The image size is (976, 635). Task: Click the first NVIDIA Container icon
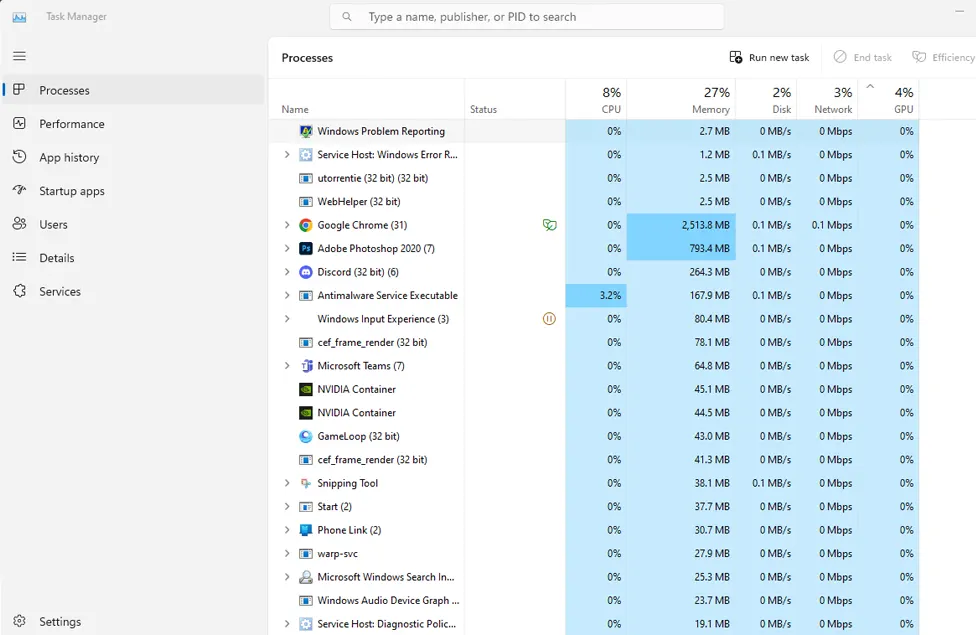pos(306,389)
